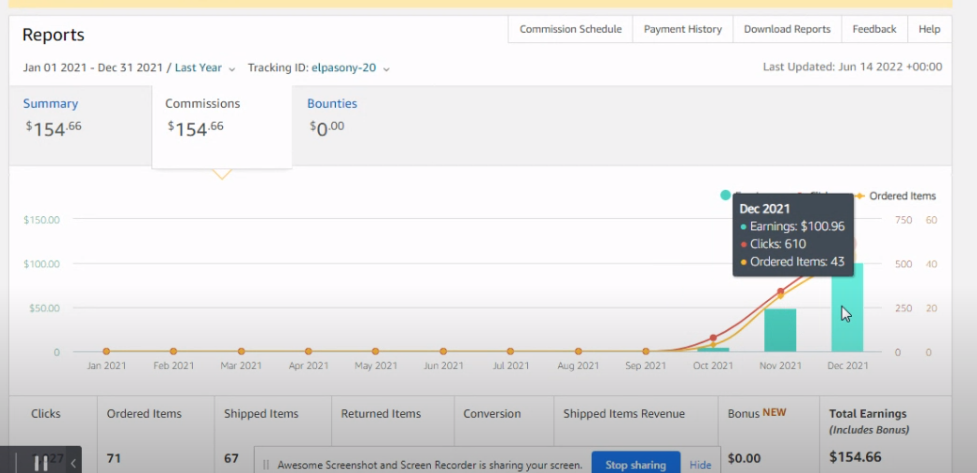Click the Last Updated Jun 14 2022 text
The height and width of the screenshot is (473, 977).
coord(852,67)
